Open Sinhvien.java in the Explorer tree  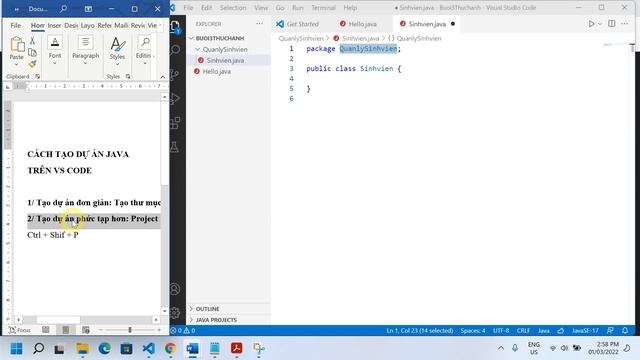click(x=228, y=60)
